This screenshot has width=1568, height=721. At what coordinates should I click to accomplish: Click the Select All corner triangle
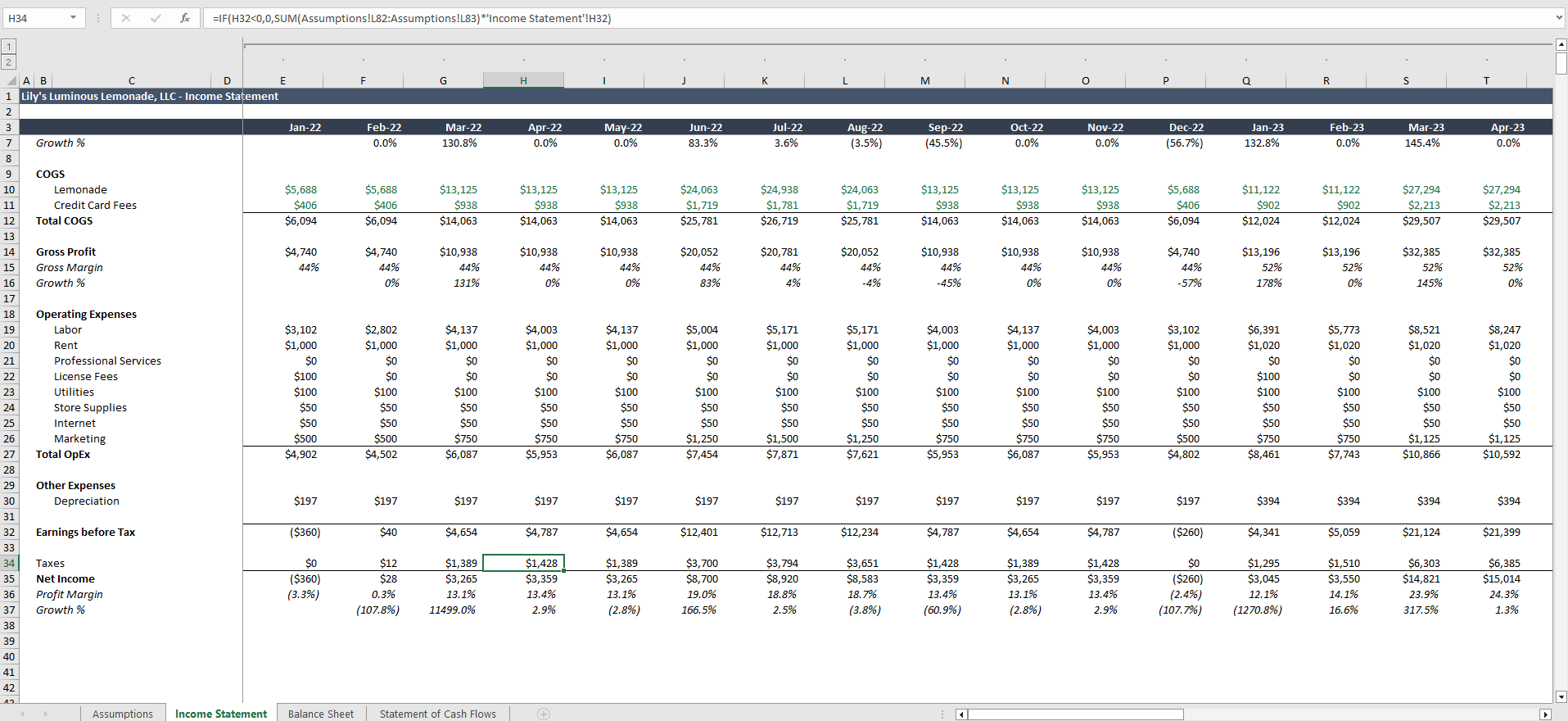tap(11, 80)
